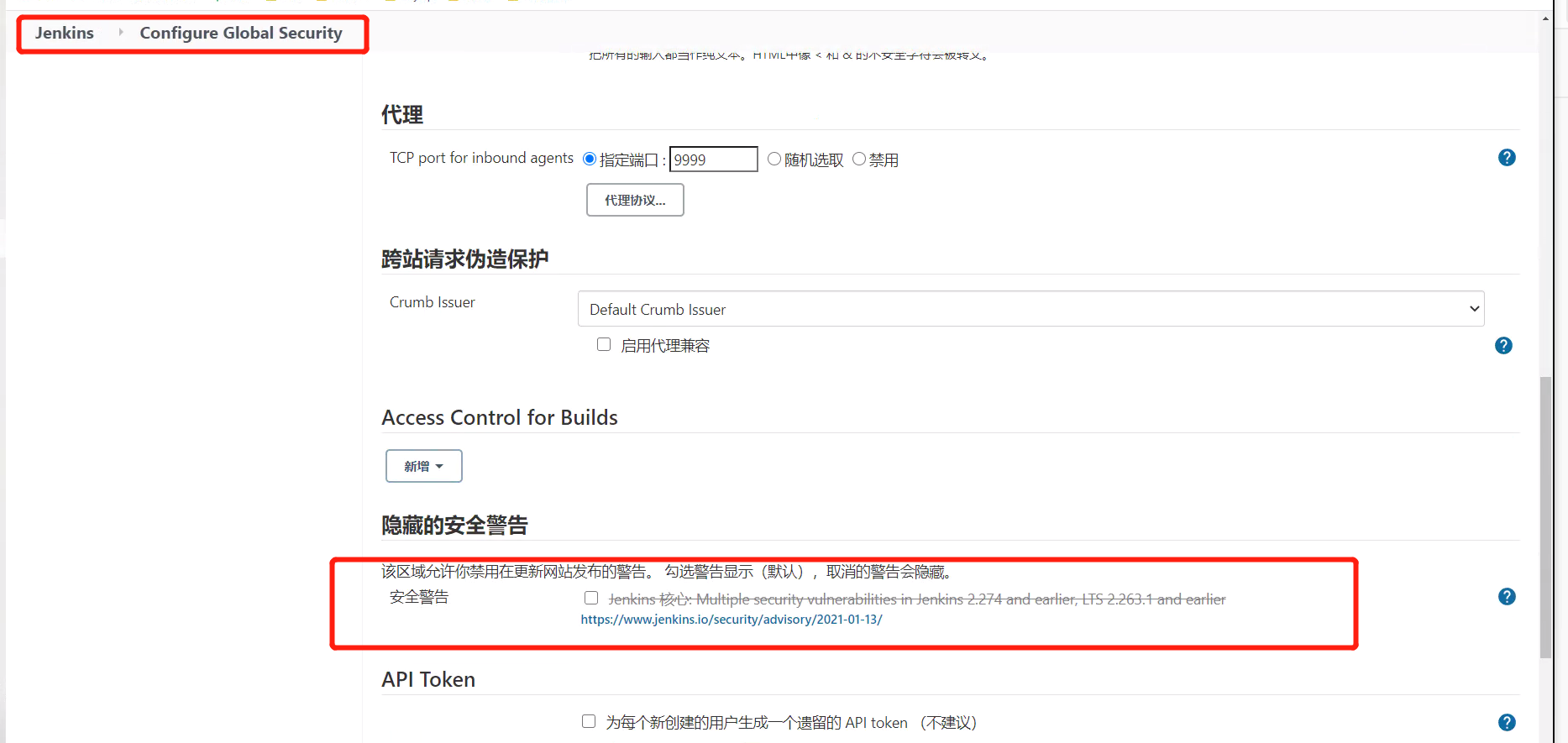
Task: Click the Crumb Issuer label
Action: click(x=433, y=302)
